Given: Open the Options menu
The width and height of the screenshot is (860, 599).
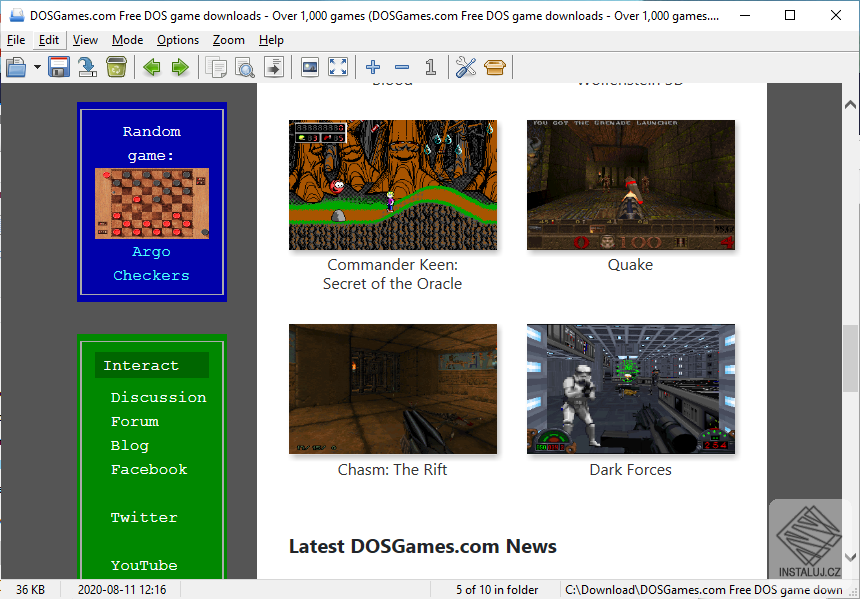Looking at the screenshot, I should point(177,40).
